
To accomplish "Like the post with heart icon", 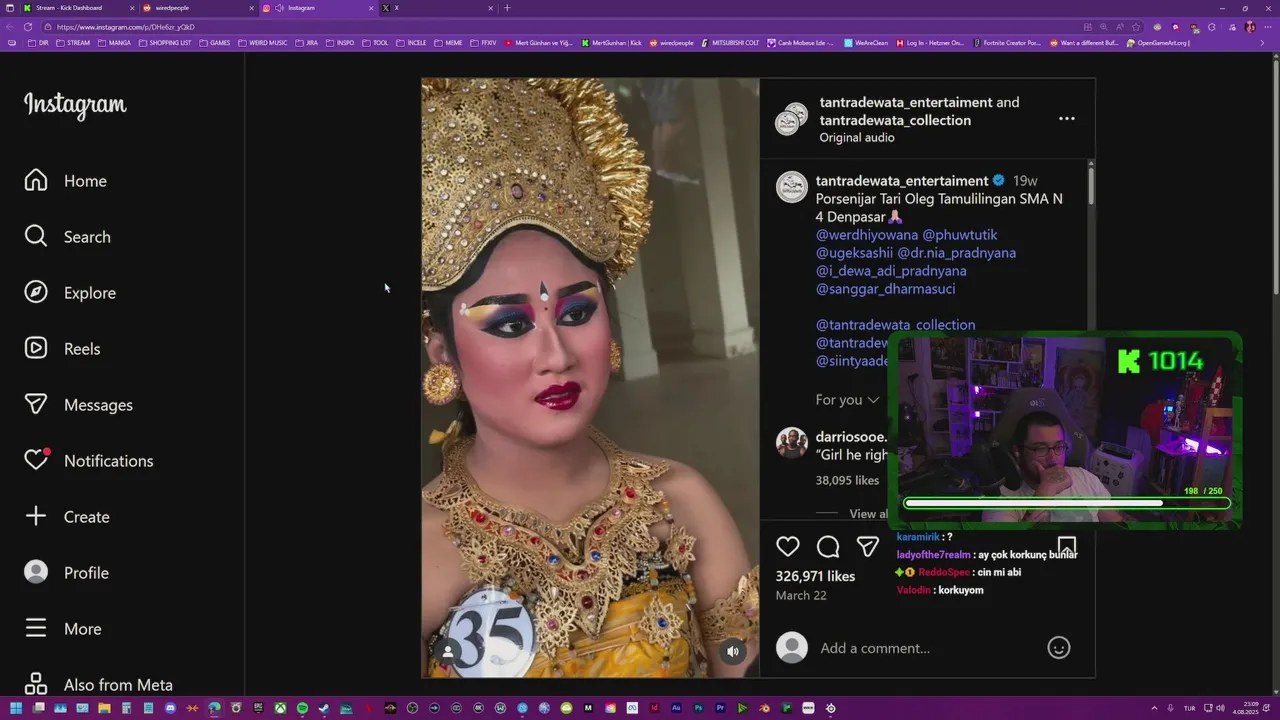I will 788,547.
